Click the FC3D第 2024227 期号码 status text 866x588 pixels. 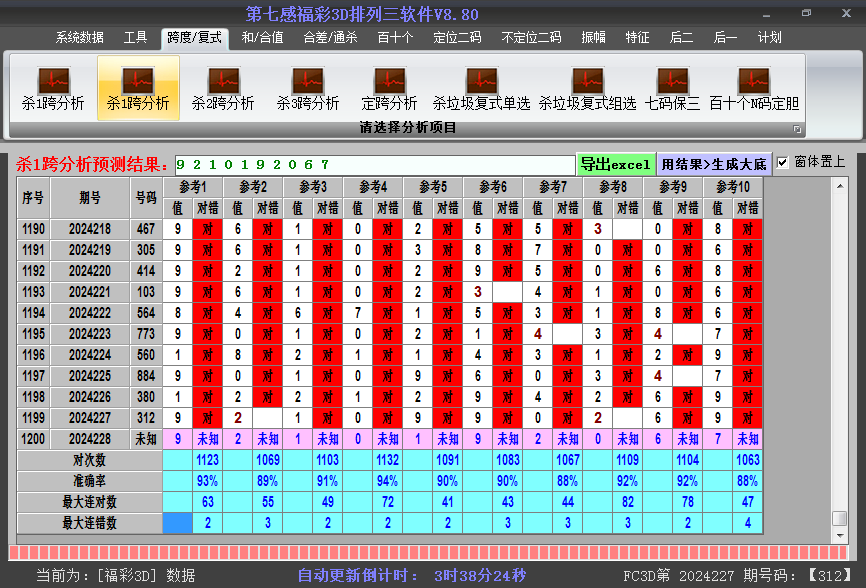(x=737, y=576)
